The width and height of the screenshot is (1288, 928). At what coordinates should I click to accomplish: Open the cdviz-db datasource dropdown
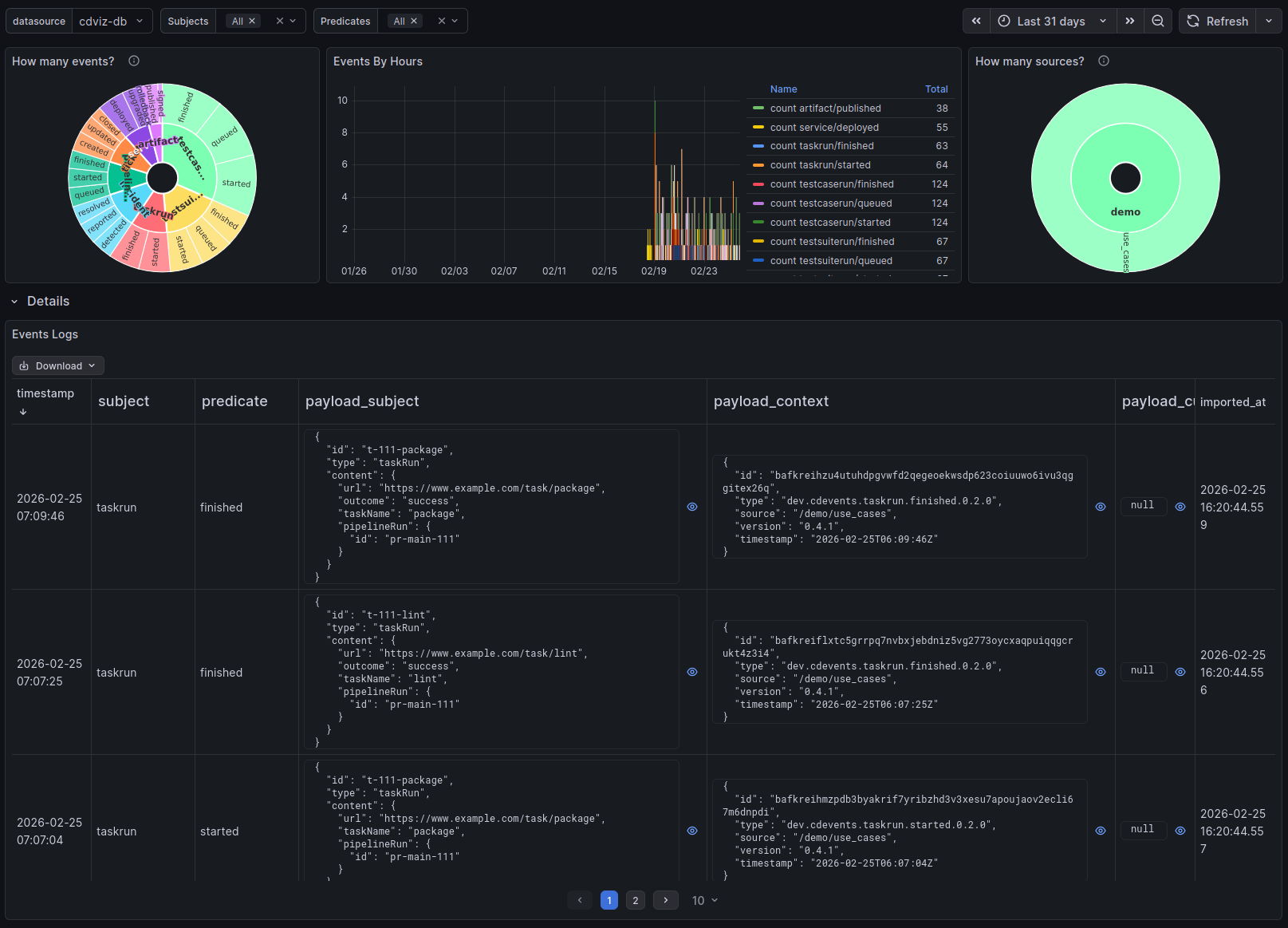tap(112, 22)
